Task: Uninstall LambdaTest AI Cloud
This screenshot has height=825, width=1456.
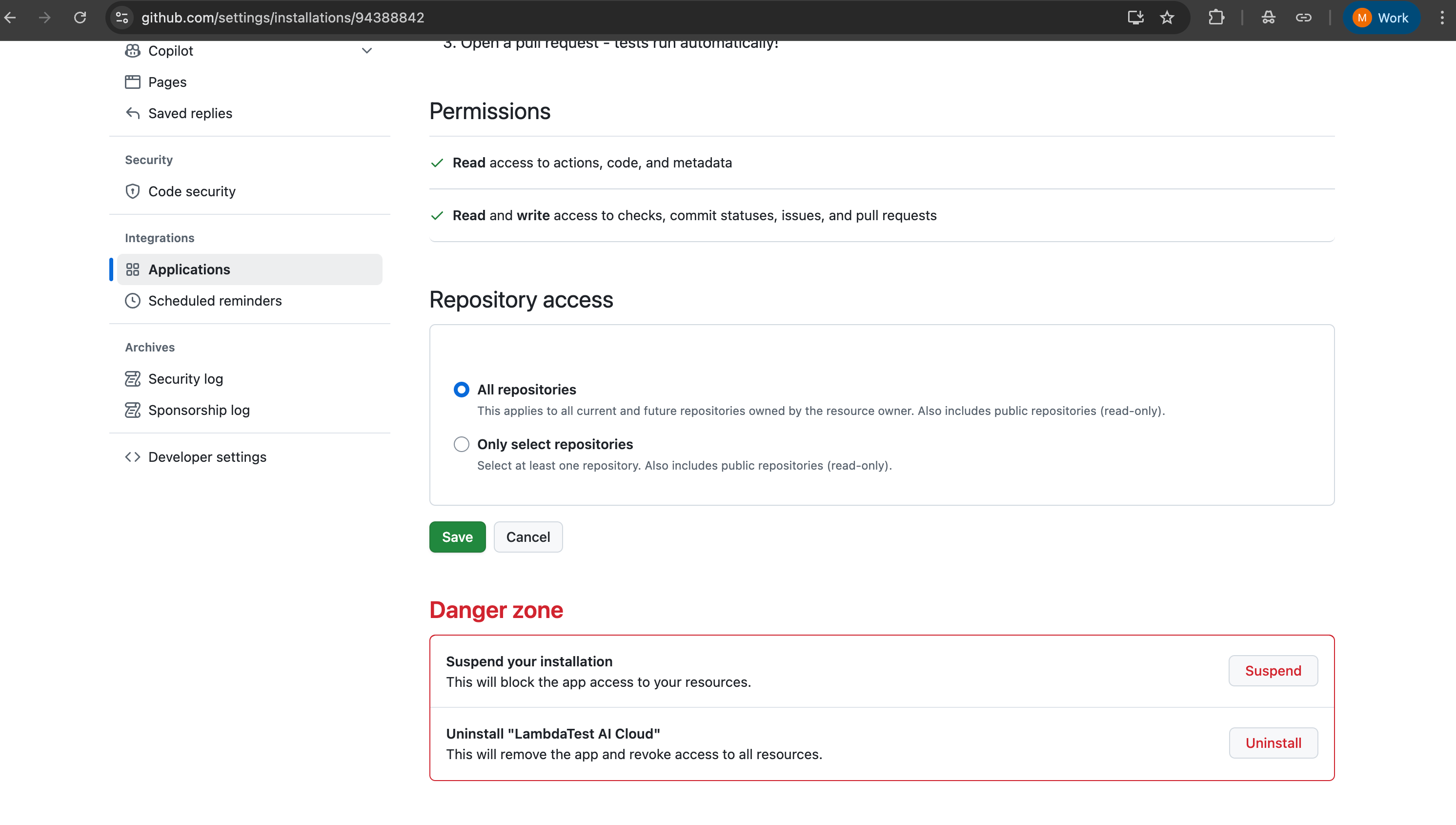Action: tap(1273, 743)
